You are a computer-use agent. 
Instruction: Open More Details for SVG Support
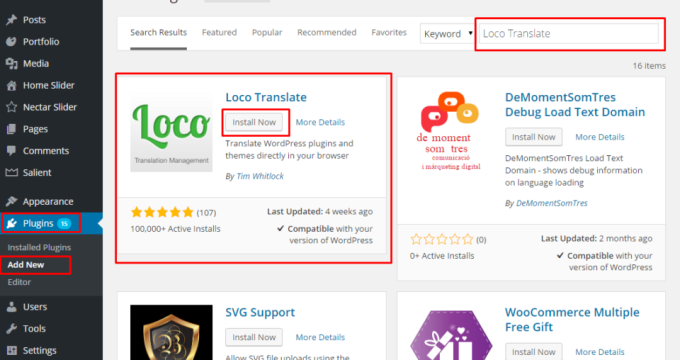[x=320, y=337]
